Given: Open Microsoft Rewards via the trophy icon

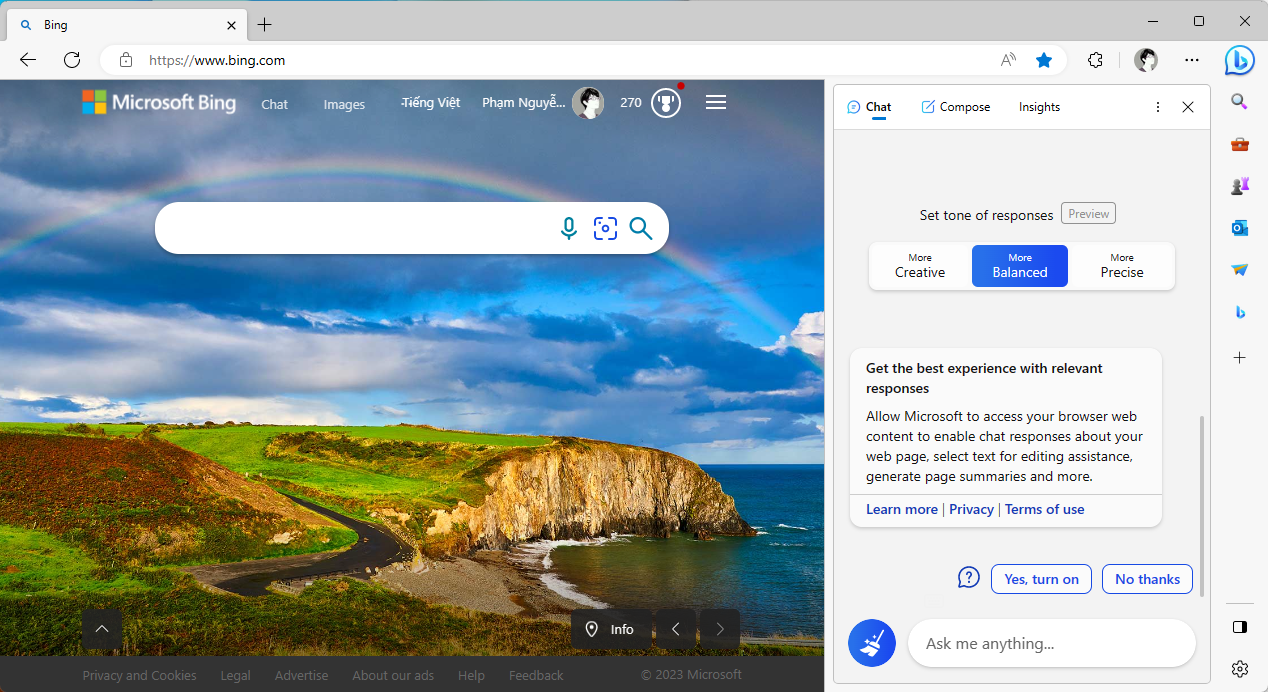Looking at the screenshot, I should coord(666,102).
